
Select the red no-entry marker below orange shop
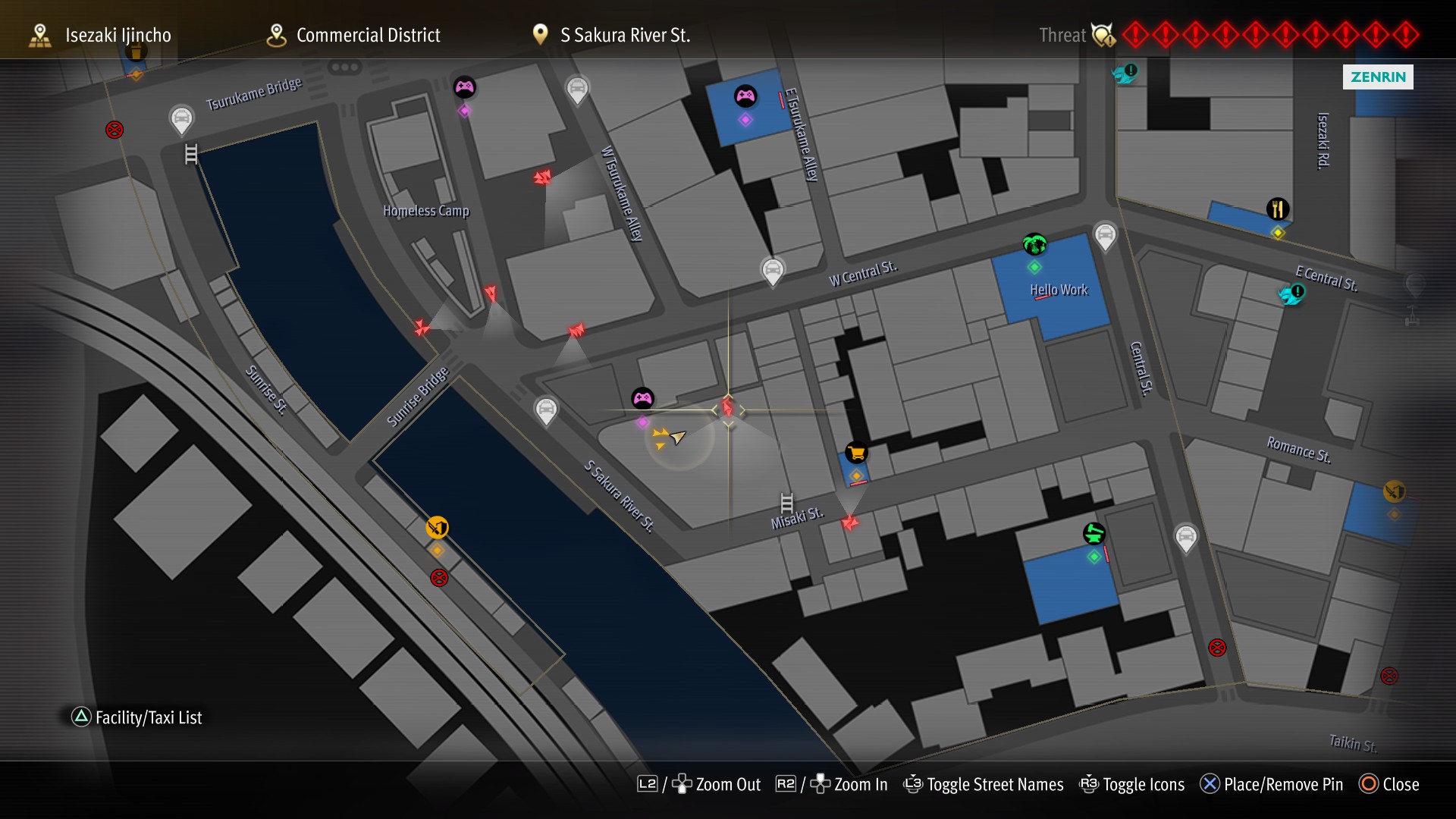pos(439,578)
